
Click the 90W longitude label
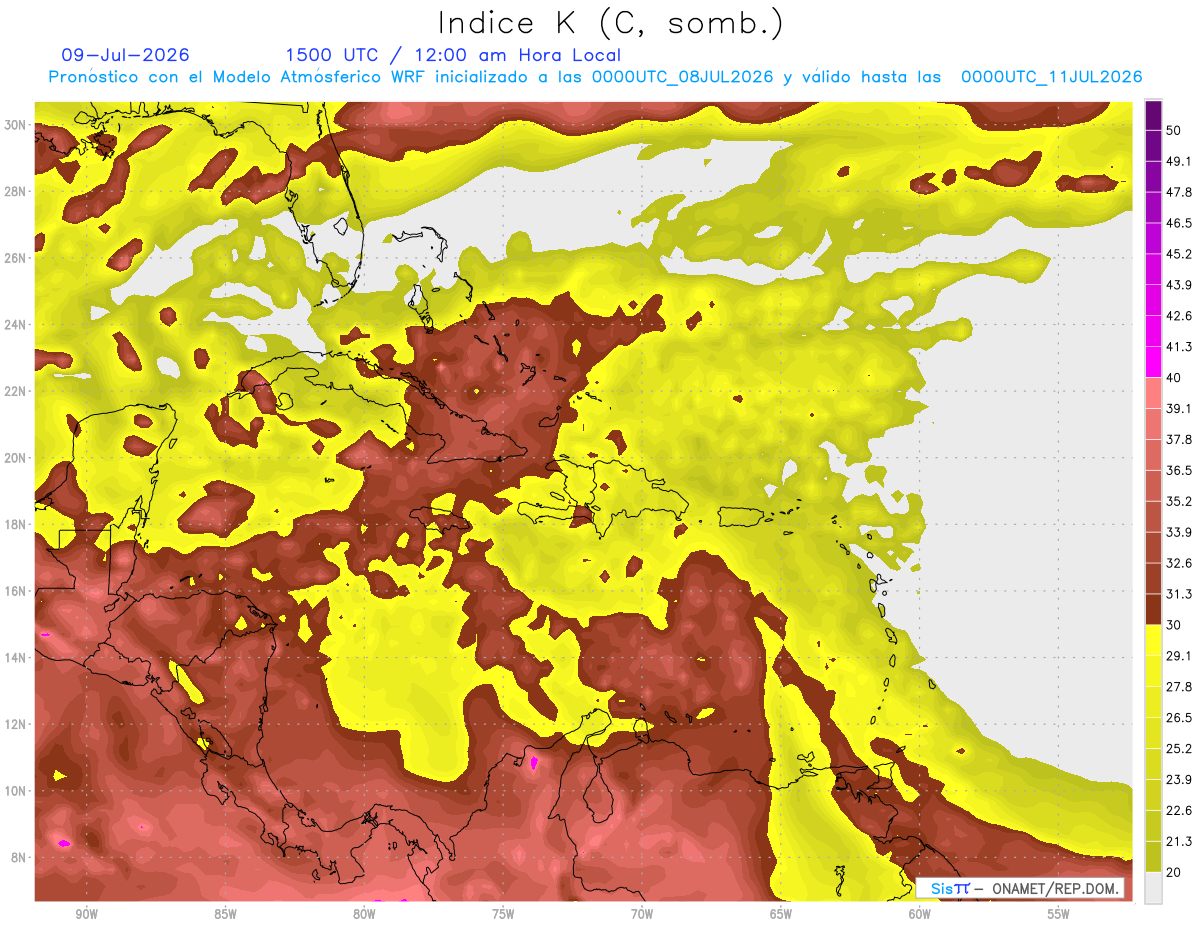tap(86, 914)
